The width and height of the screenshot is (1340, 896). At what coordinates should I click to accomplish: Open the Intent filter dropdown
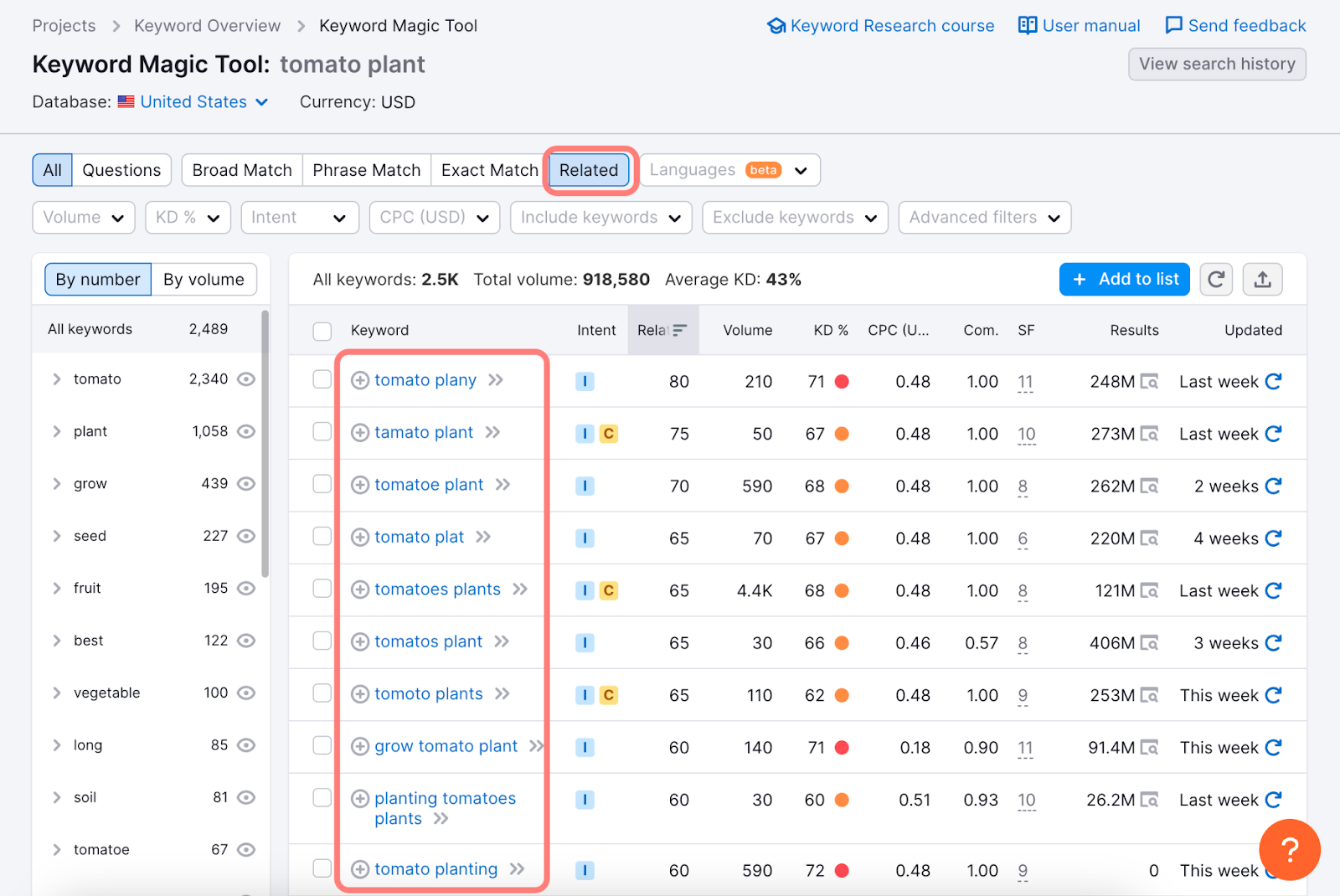300,218
